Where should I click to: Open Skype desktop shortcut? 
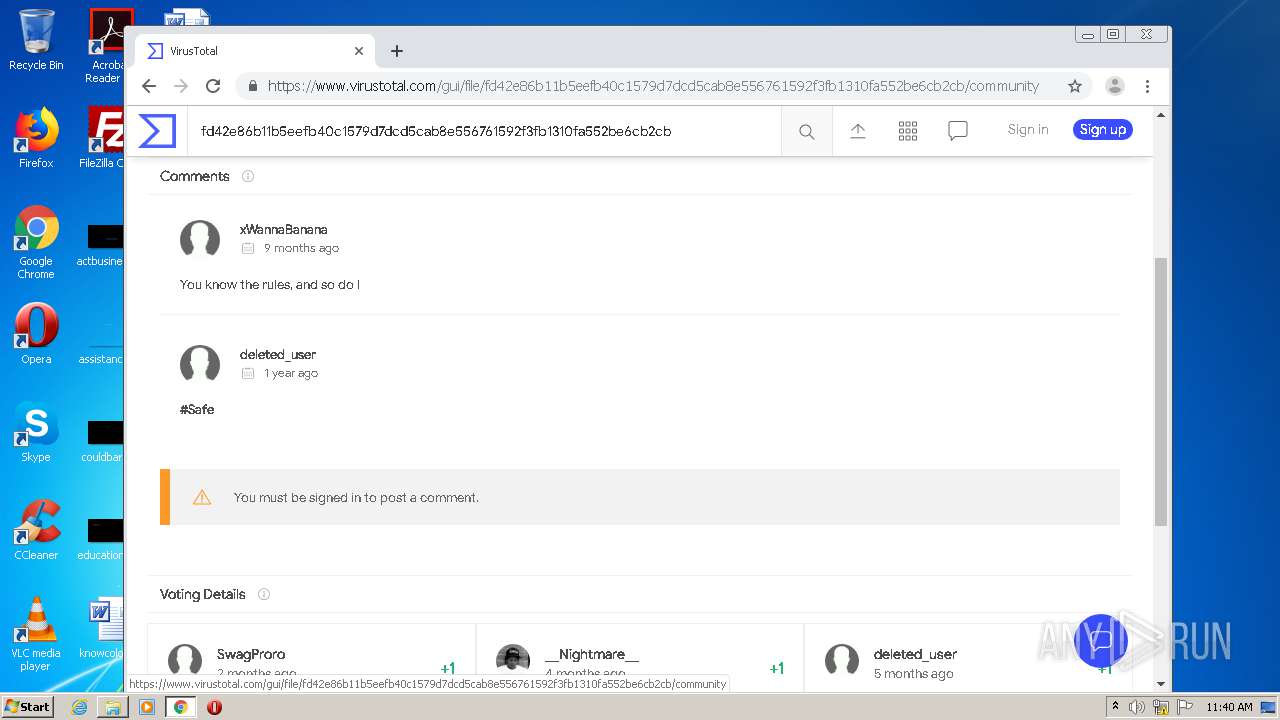pyautogui.click(x=36, y=432)
